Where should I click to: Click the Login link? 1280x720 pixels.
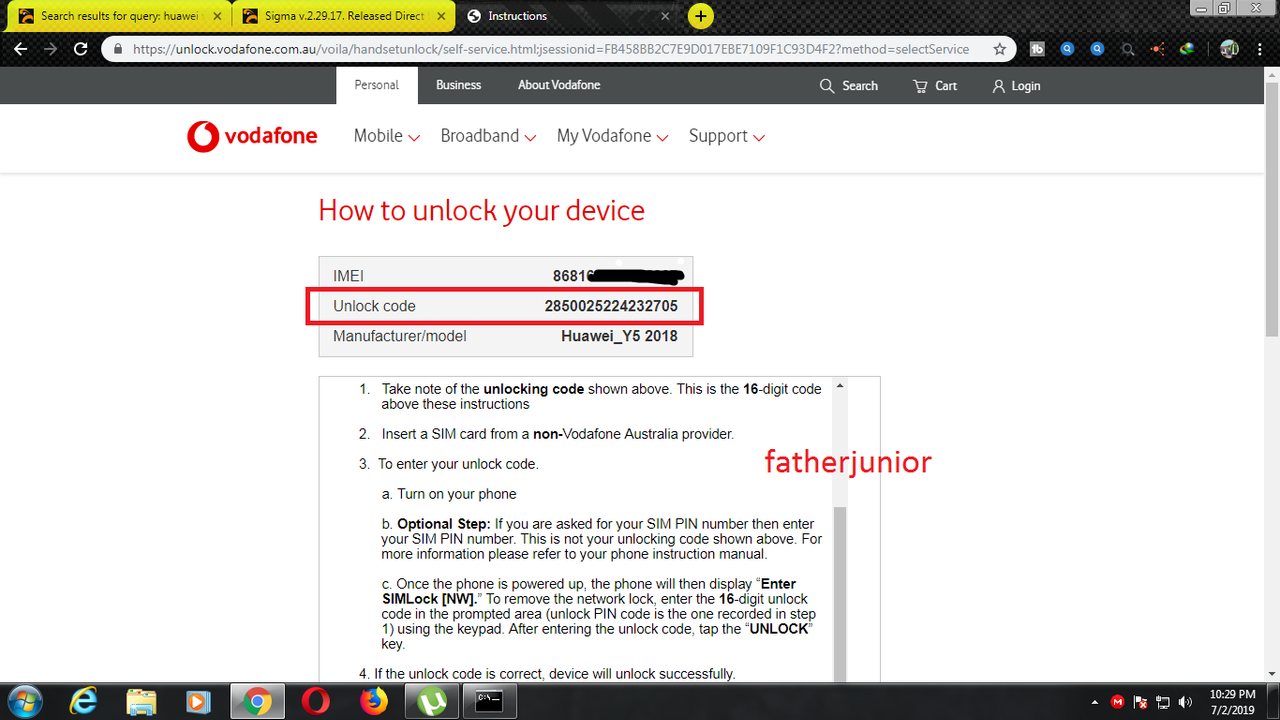pyautogui.click(x=1016, y=86)
